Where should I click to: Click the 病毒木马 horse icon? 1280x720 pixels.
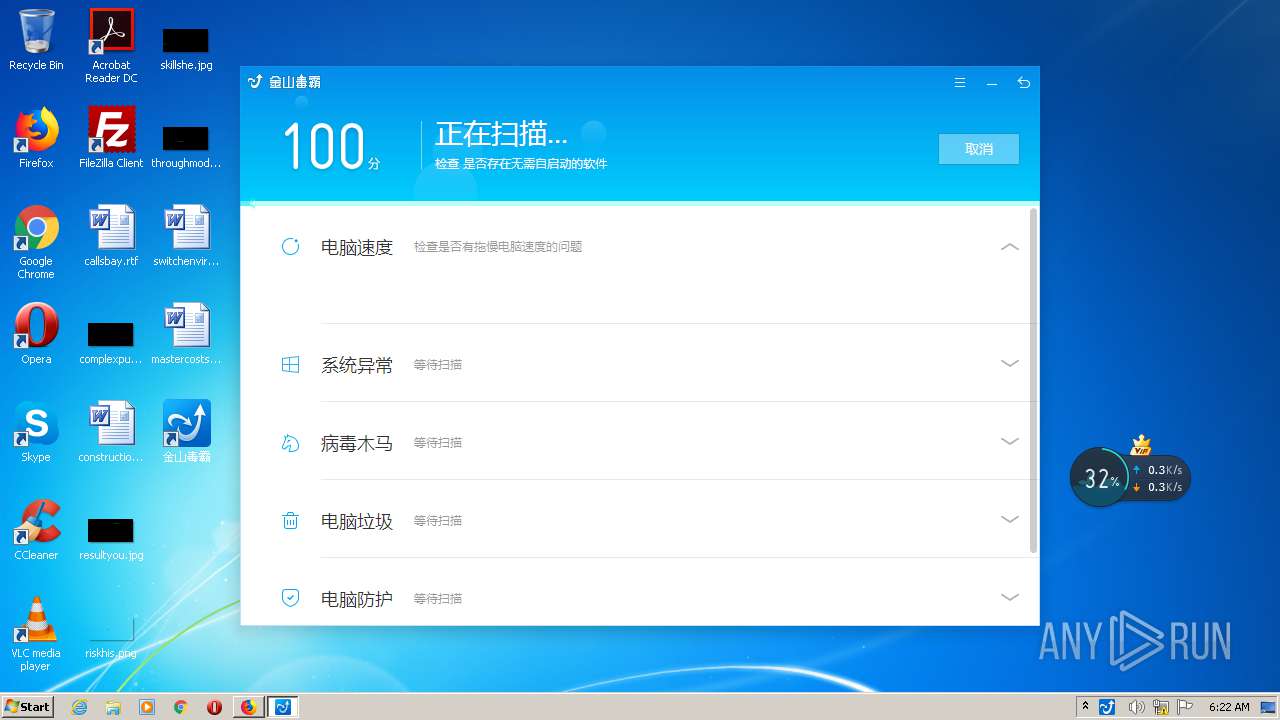[291, 443]
